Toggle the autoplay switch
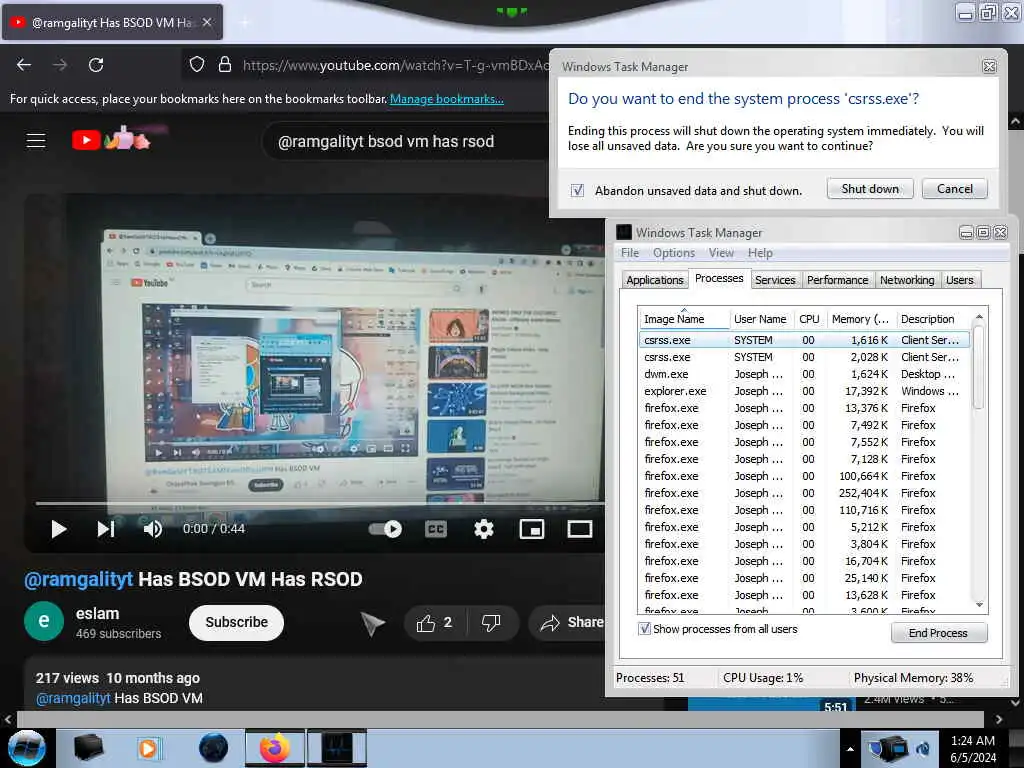Image resolution: width=1024 pixels, height=768 pixels. 385,529
